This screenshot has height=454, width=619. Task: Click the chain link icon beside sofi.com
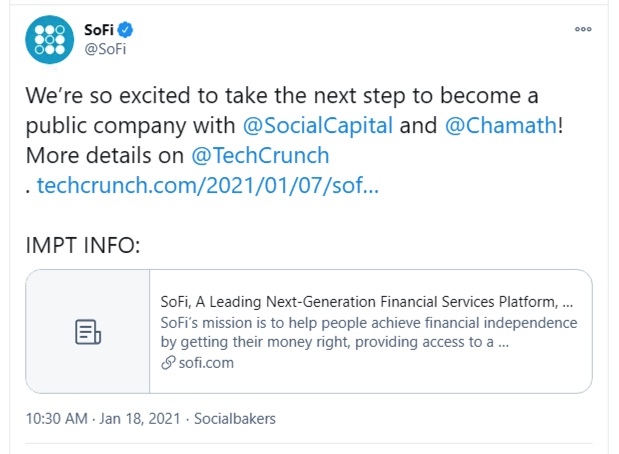click(168, 363)
